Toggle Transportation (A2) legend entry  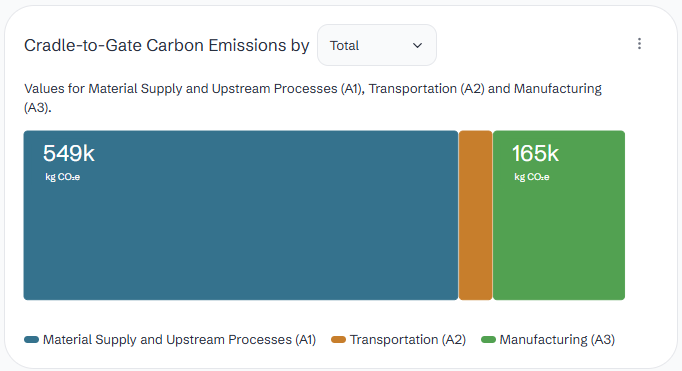point(398,339)
